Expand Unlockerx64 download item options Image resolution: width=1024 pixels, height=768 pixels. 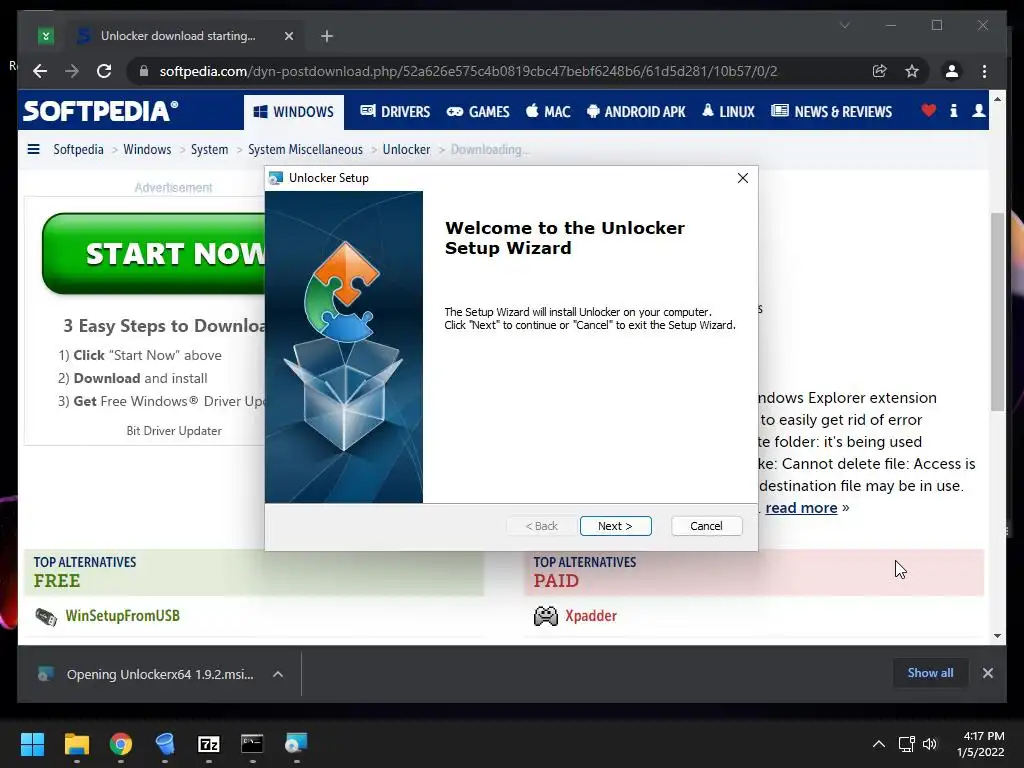click(278, 674)
